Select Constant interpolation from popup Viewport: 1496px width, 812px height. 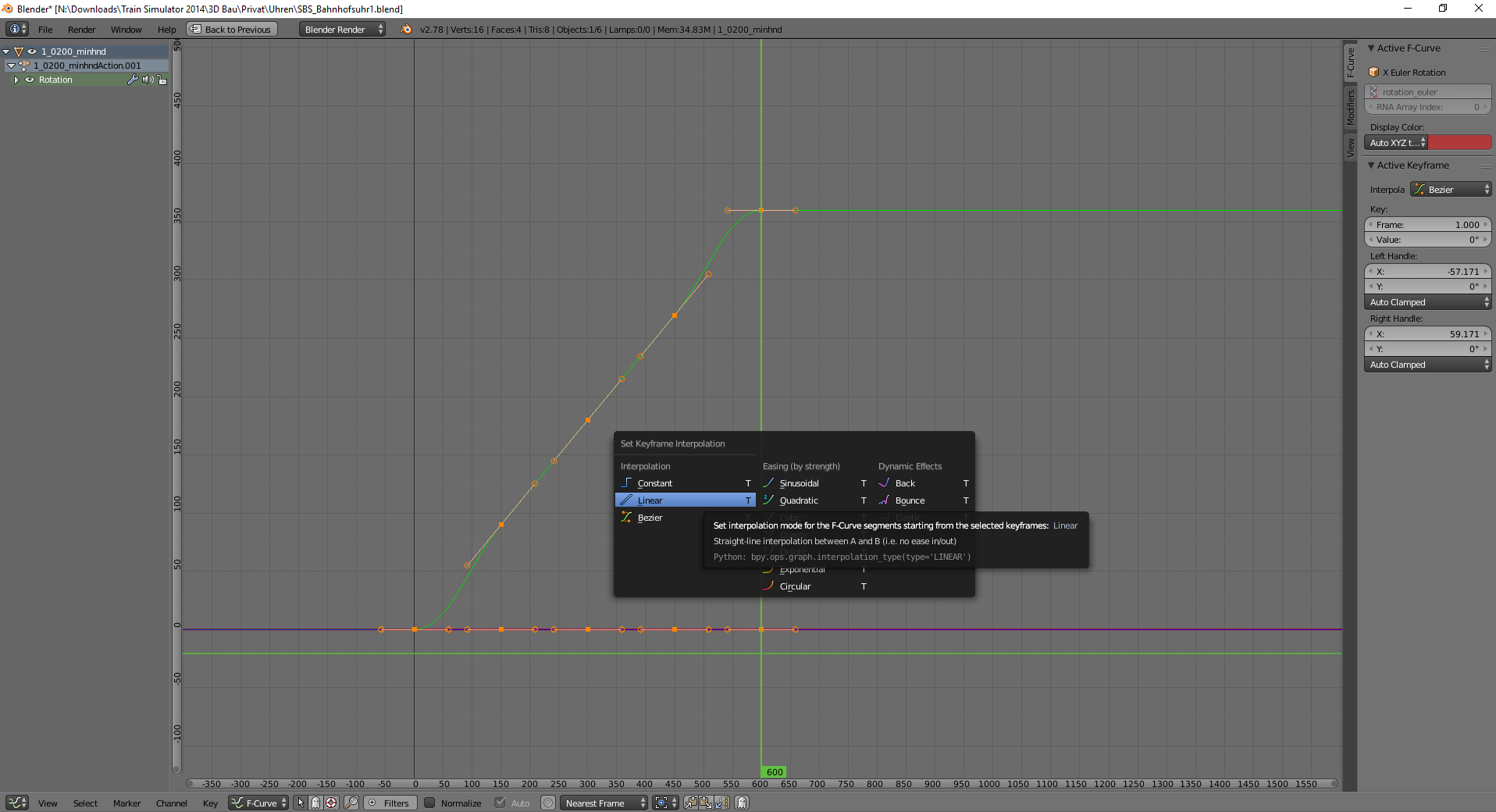coord(654,483)
